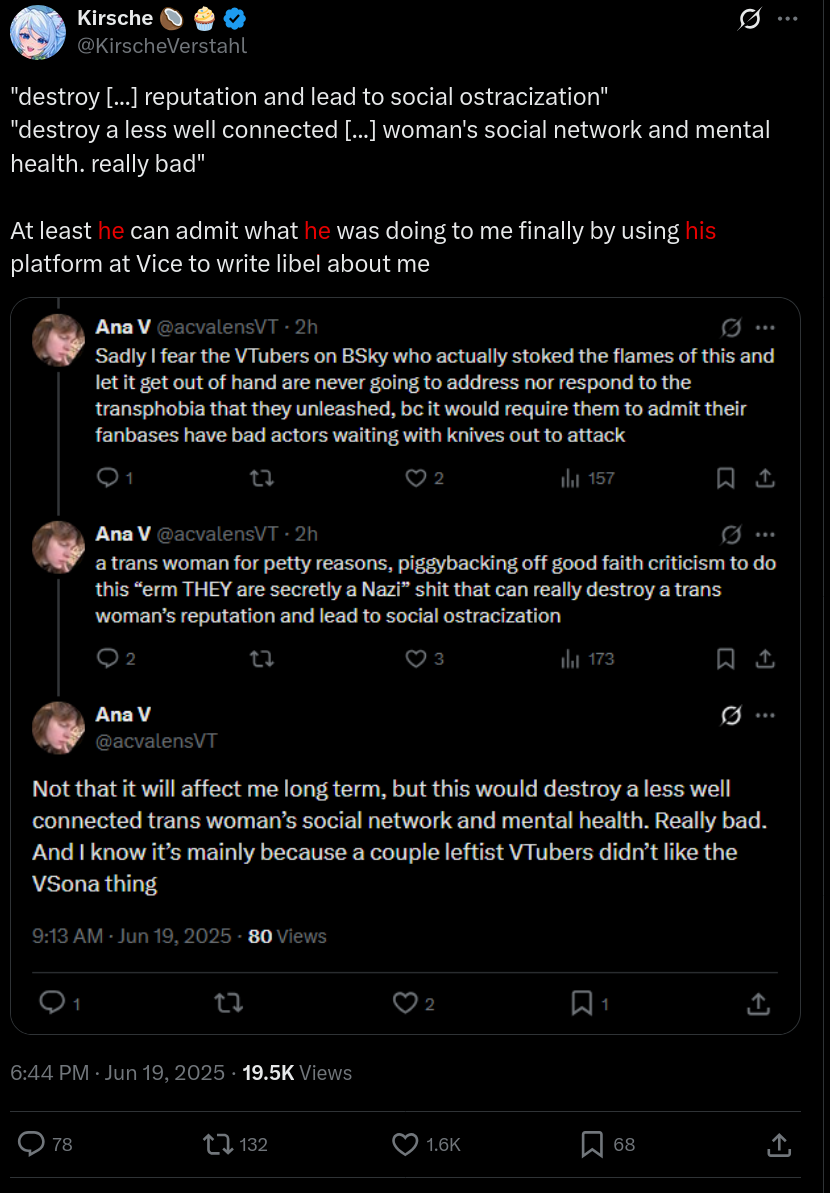The image size is (830, 1193).
Task: Open more options on first Ana V reply
Action: [765, 327]
